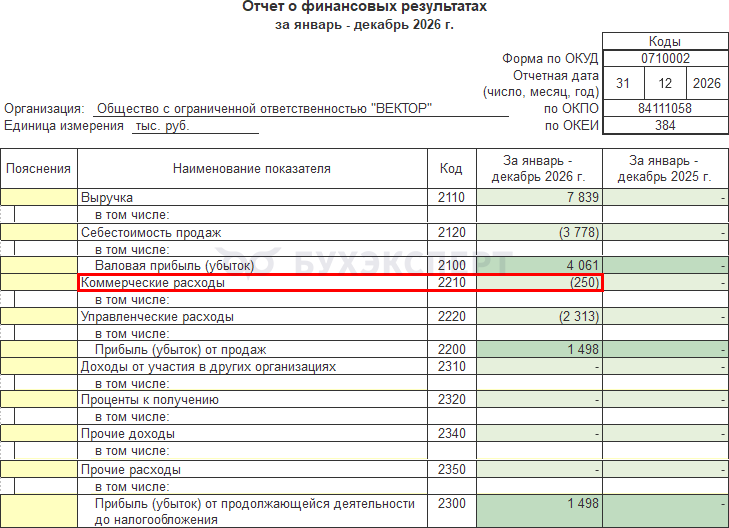Select the report day cell 31
This screenshot has width=729, height=528.
point(623,83)
